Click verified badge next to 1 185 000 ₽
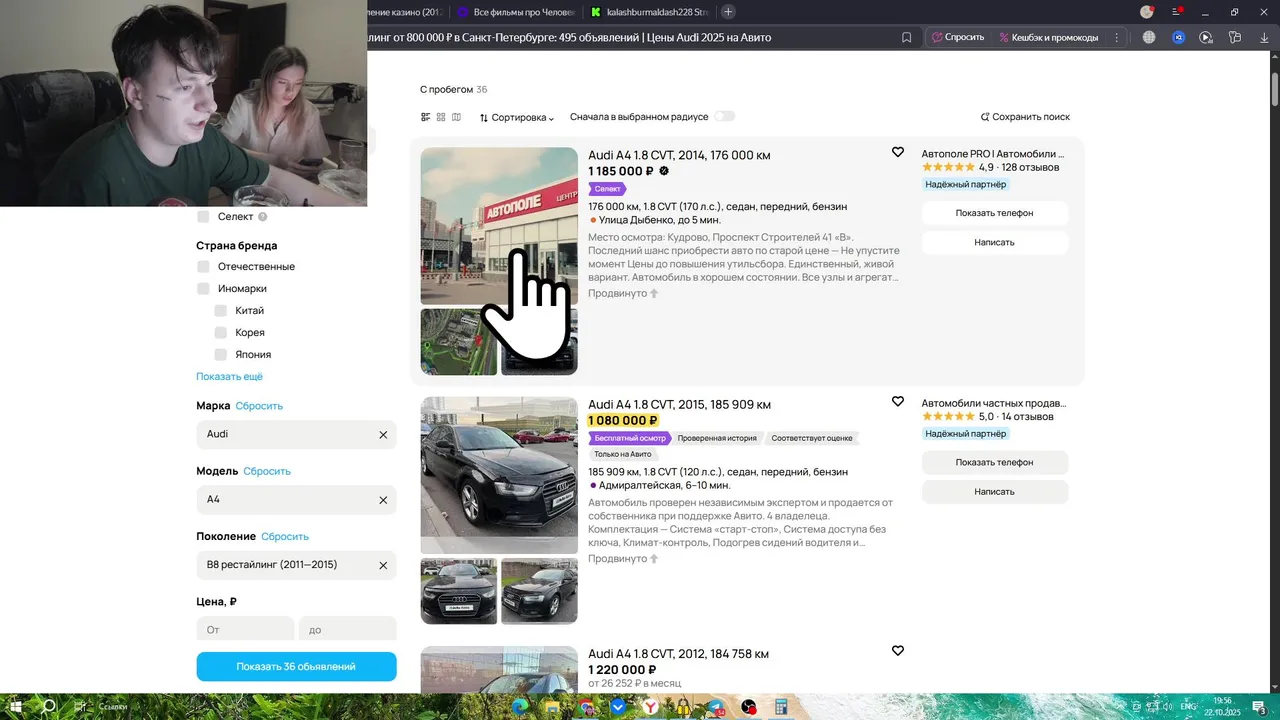The image size is (1280, 720). pos(664,171)
